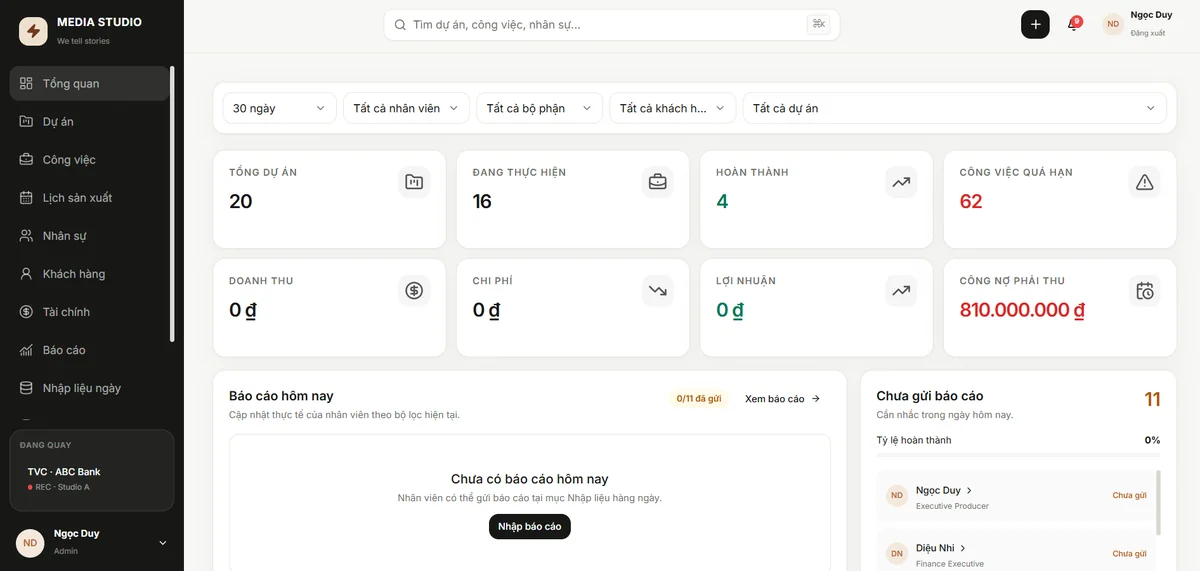1200x571 pixels.
Task: Click the Chi phí trending-down card icon
Action: (x=658, y=290)
